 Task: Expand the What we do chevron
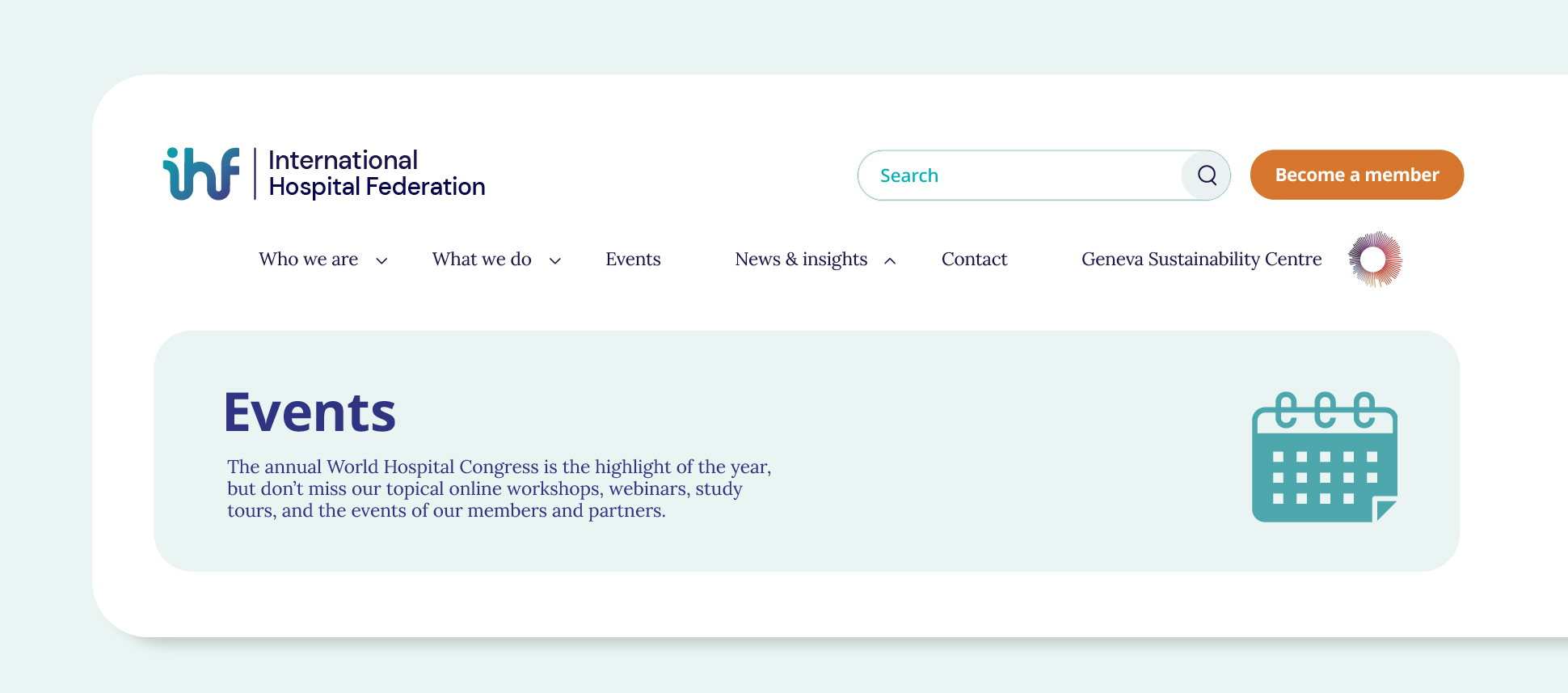555,260
